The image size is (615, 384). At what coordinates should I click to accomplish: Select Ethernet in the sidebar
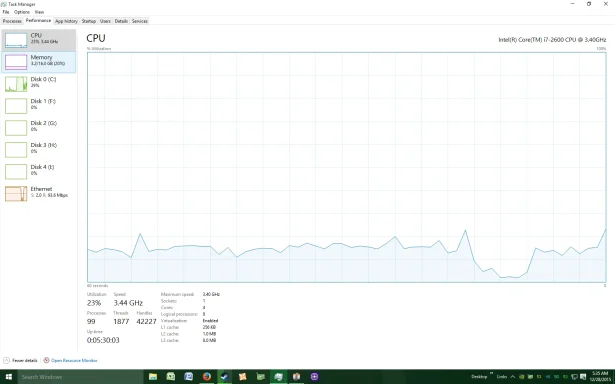point(38,194)
